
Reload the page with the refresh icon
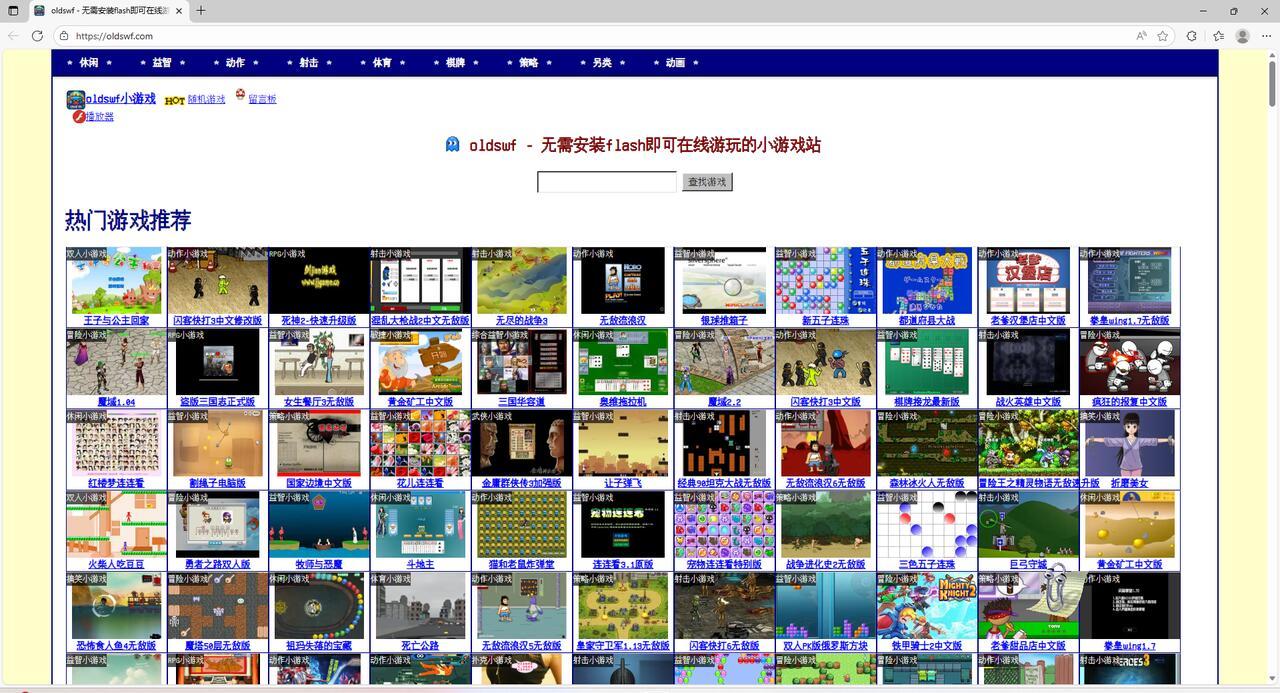(x=37, y=36)
